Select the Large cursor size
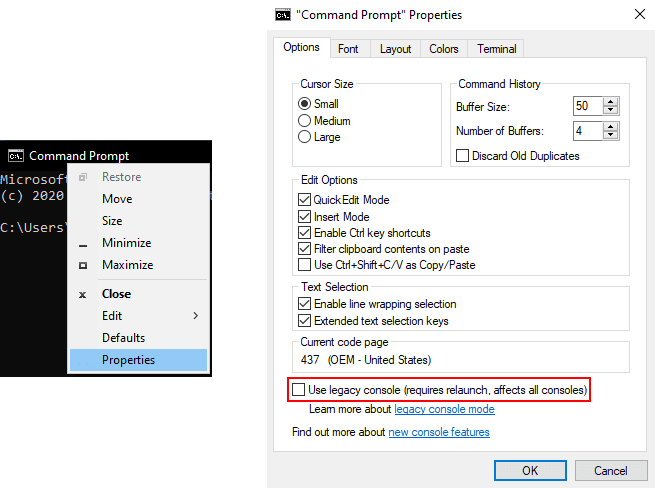The image size is (655, 488). (x=305, y=137)
